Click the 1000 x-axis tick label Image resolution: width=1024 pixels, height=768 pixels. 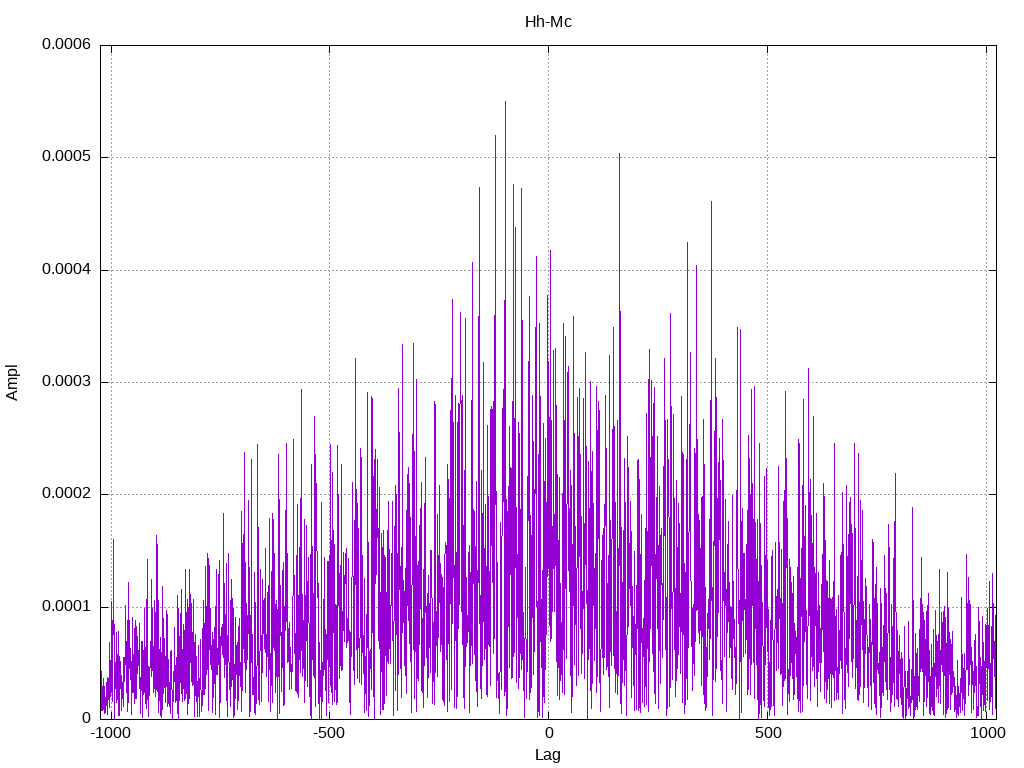(x=987, y=733)
